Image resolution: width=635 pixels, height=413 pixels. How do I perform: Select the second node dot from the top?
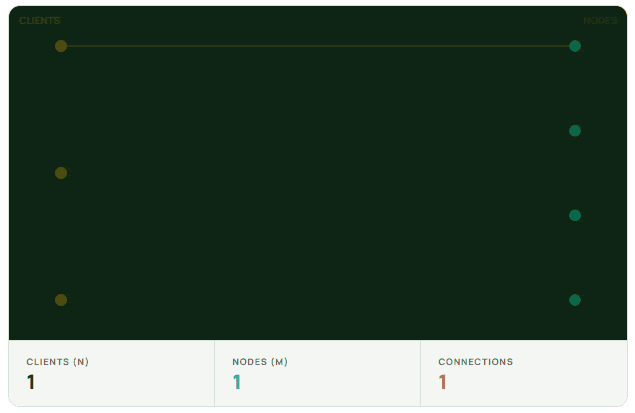point(575,131)
